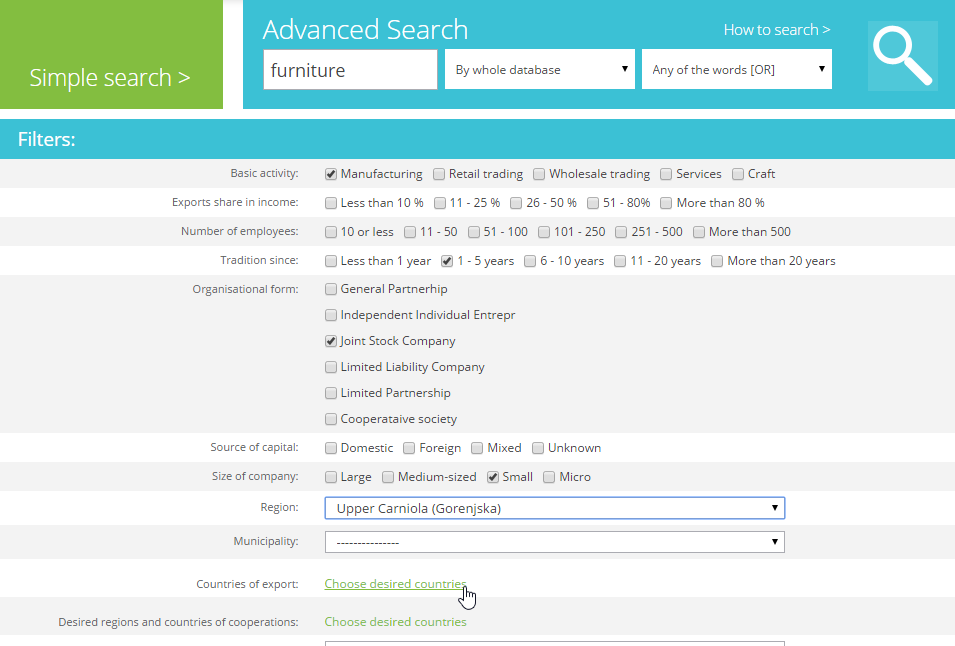
Task: Check the "Foreign" capital checkbox
Action: (x=407, y=447)
